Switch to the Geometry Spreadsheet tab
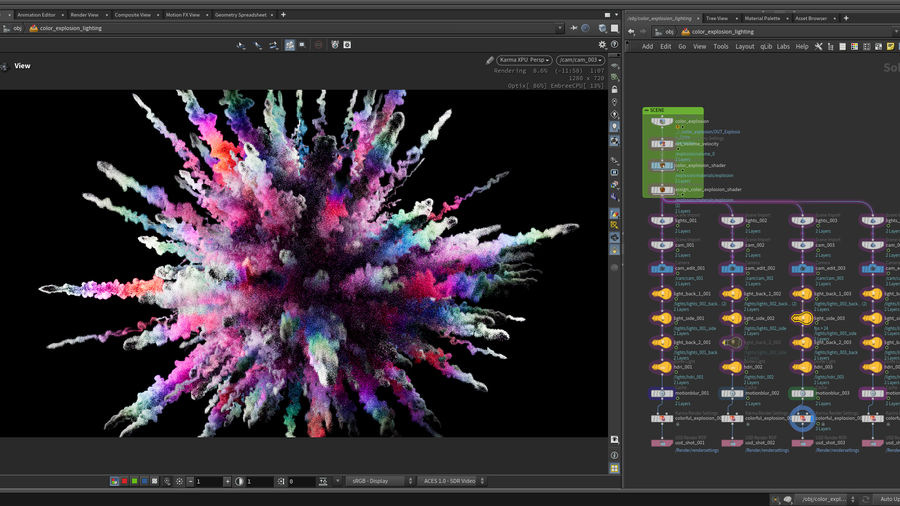This screenshot has width=900, height=506. [x=241, y=15]
